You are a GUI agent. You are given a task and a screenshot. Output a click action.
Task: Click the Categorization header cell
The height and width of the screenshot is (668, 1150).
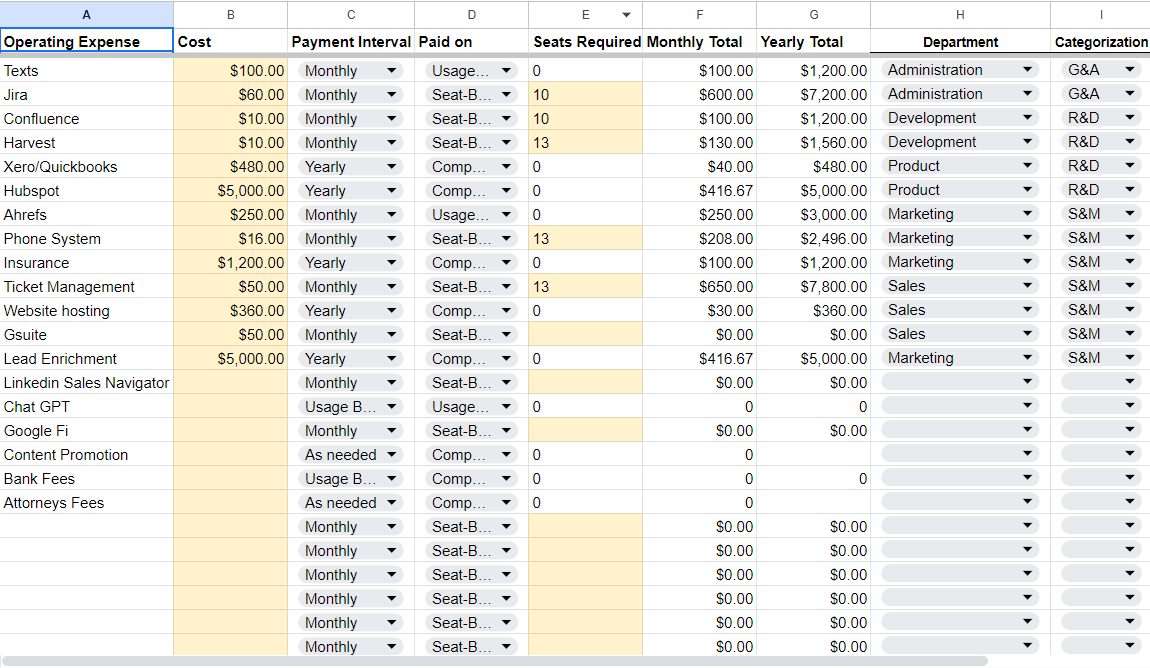[1100, 42]
